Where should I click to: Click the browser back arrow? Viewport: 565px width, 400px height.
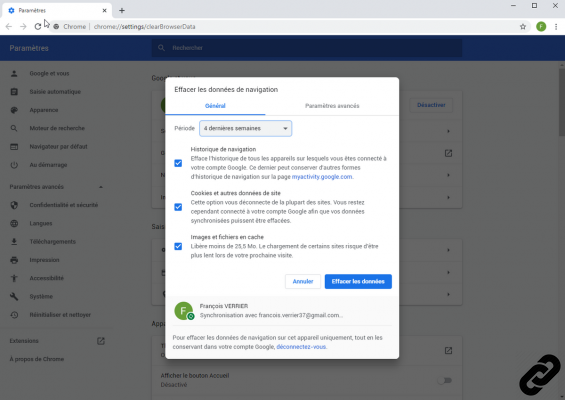[x=9, y=27]
